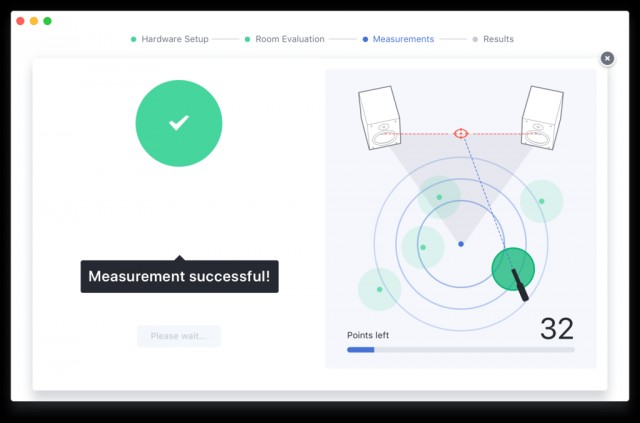Click the Measurement successful! tooltip
The width and height of the screenshot is (640, 423).
[179, 276]
